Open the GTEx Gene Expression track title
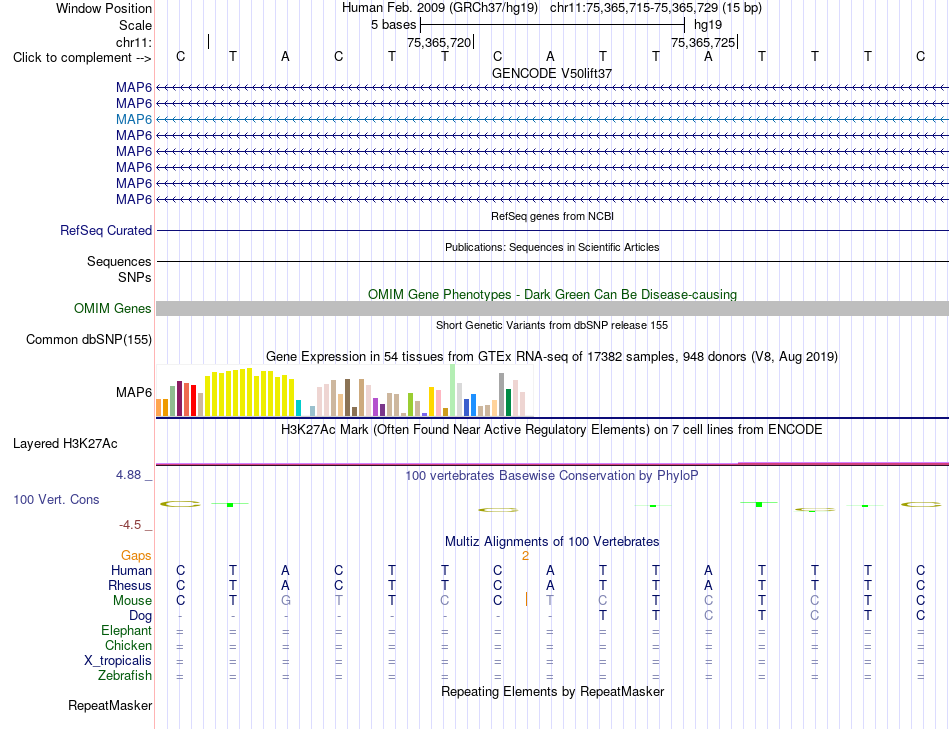The height and width of the screenshot is (729, 950). click(552, 356)
